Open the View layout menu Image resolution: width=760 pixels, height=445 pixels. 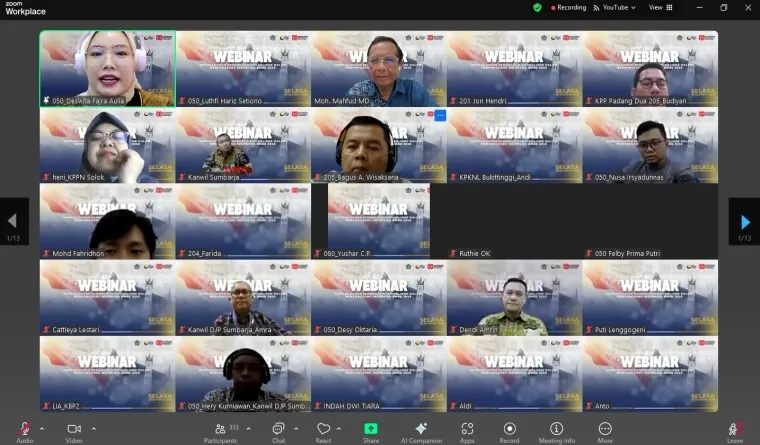click(x=660, y=7)
